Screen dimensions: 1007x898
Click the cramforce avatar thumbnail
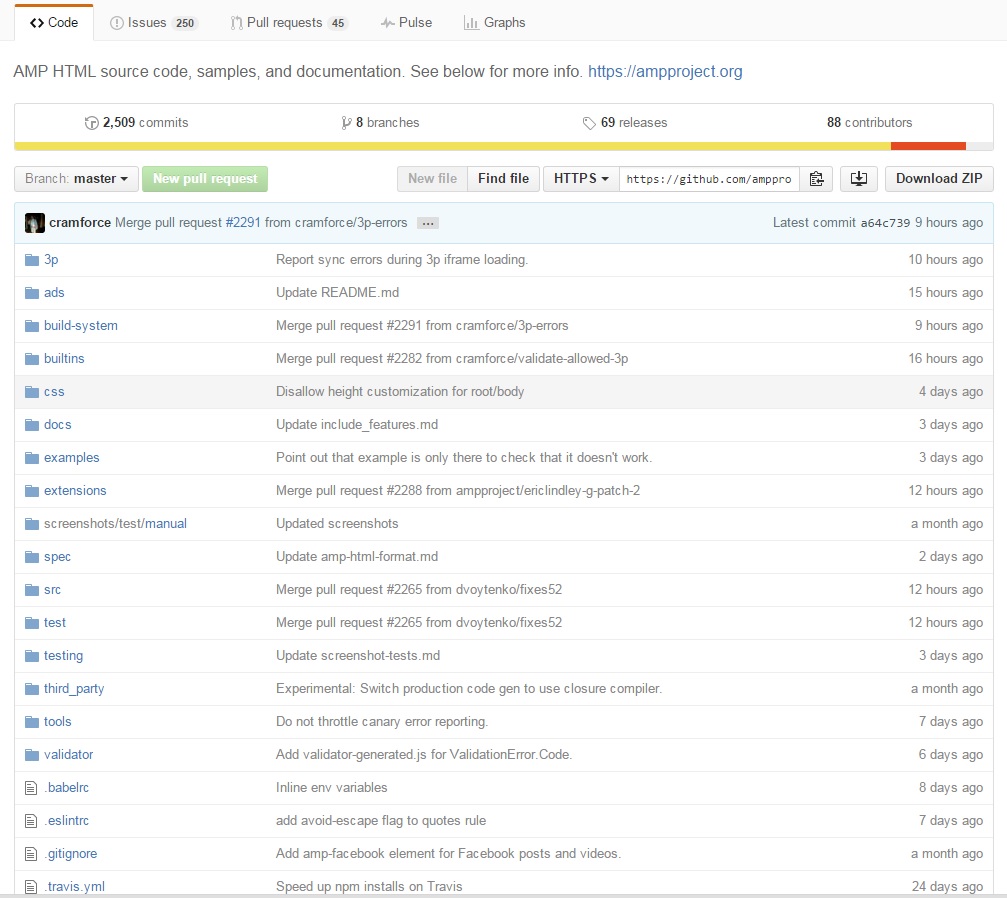click(x=35, y=223)
